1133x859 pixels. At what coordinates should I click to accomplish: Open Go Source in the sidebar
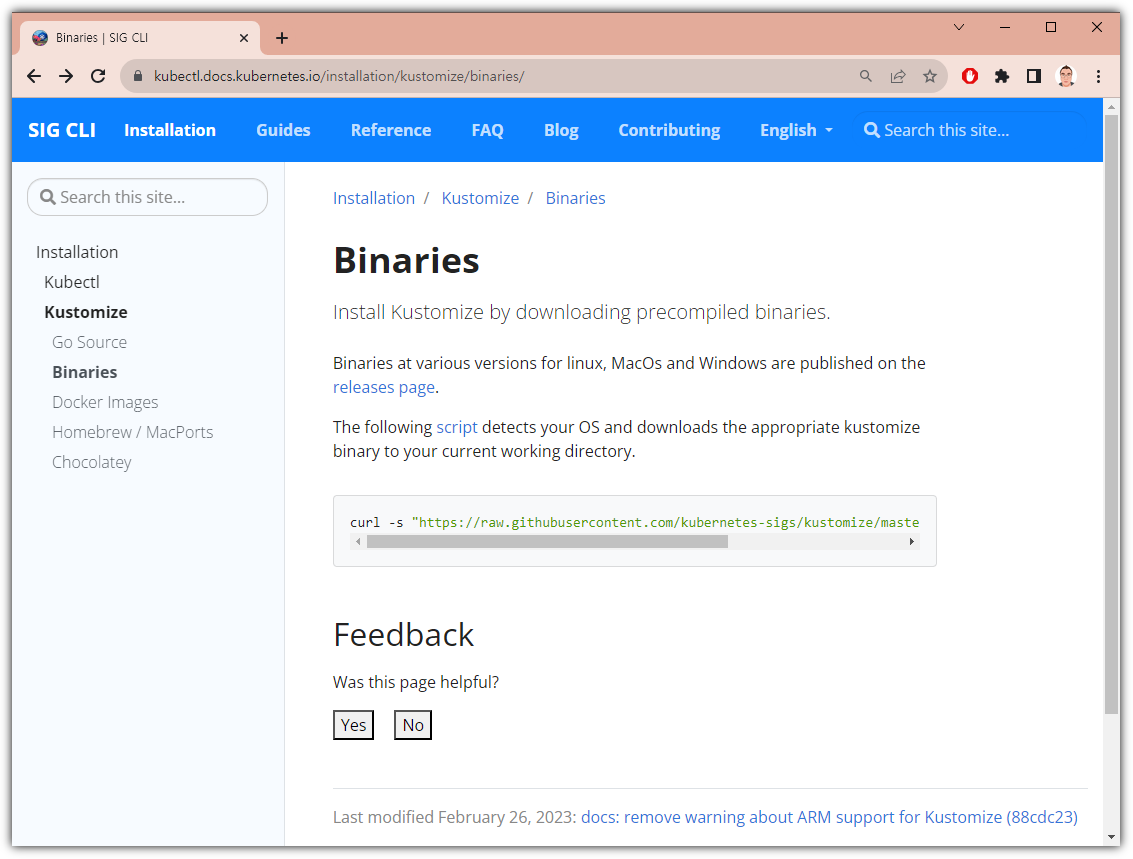pyautogui.click(x=90, y=342)
